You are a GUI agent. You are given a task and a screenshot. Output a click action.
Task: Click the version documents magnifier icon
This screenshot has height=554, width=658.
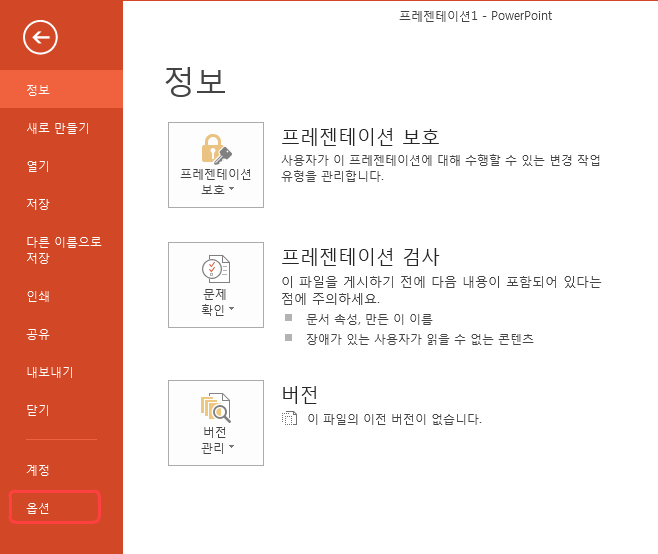coord(216,408)
